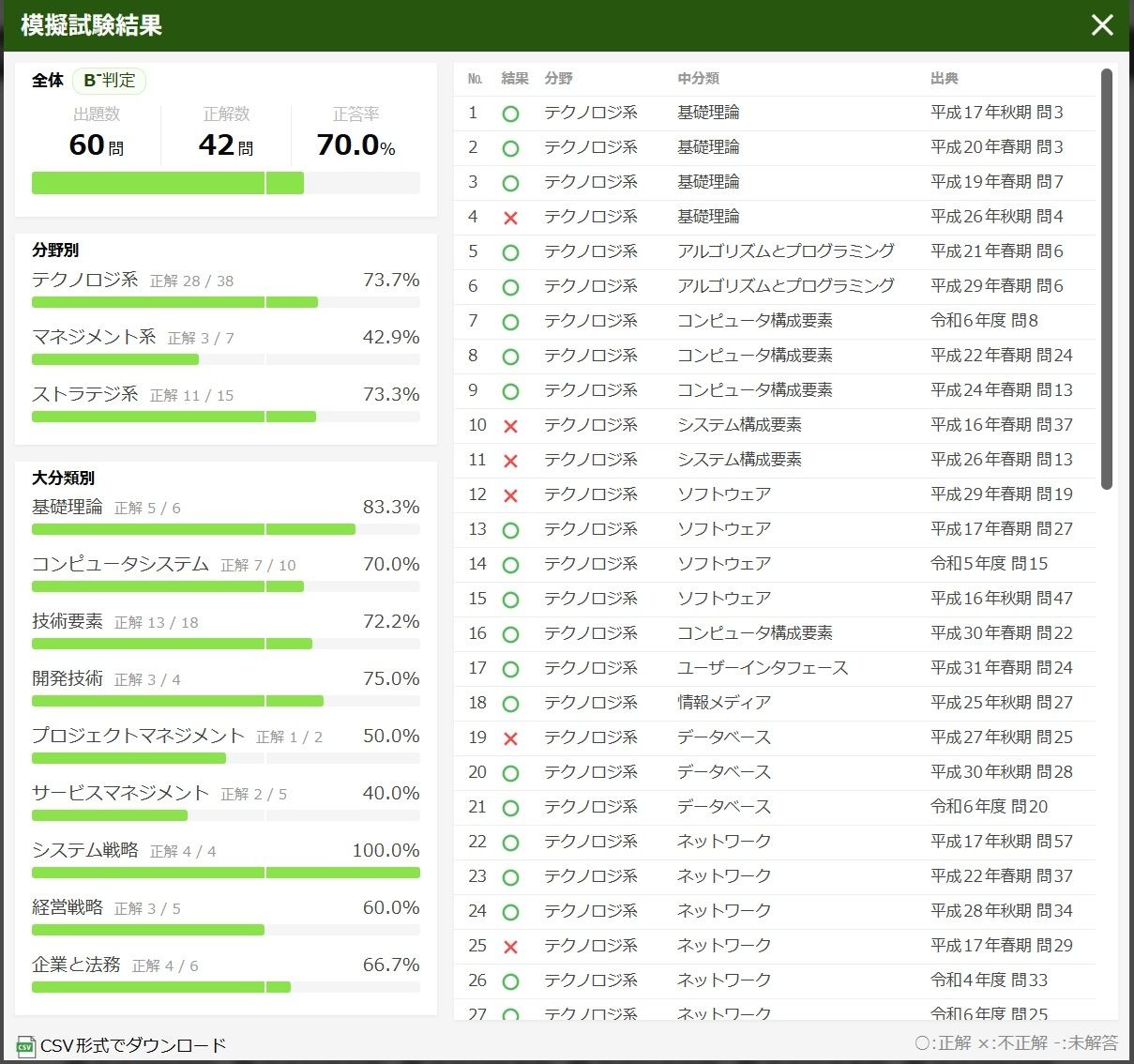This screenshot has height=1064, width=1134.
Task: Click the 開発技術 category label
Action: (x=68, y=678)
